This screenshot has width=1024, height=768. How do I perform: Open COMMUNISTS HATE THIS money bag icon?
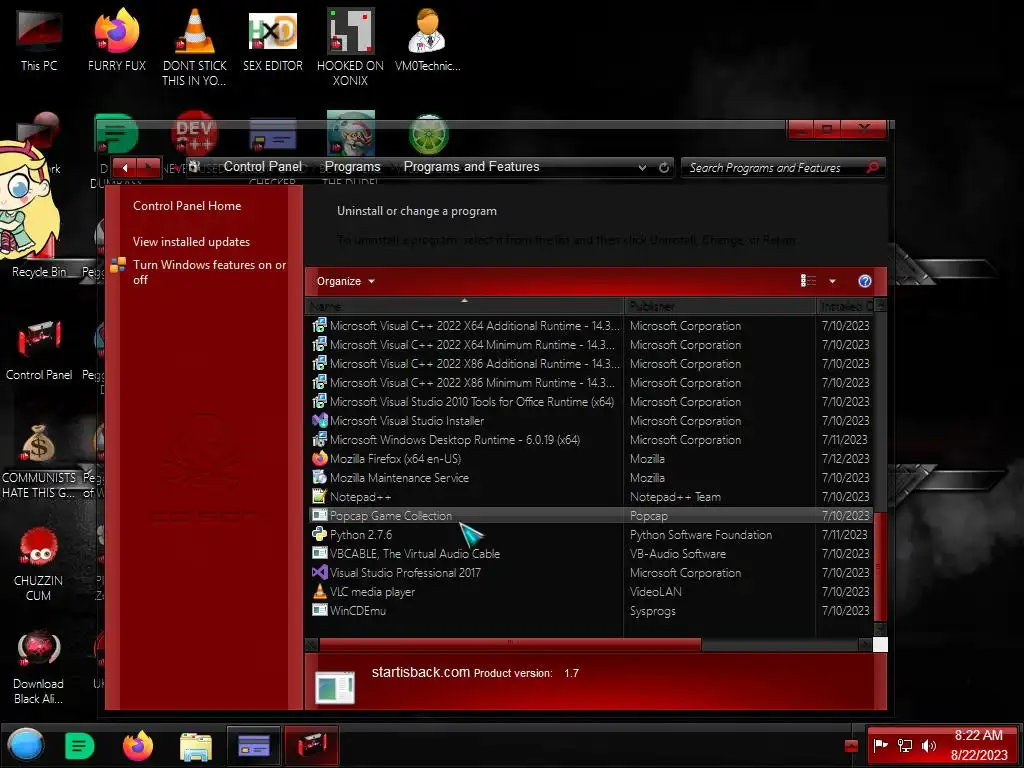[39, 462]
